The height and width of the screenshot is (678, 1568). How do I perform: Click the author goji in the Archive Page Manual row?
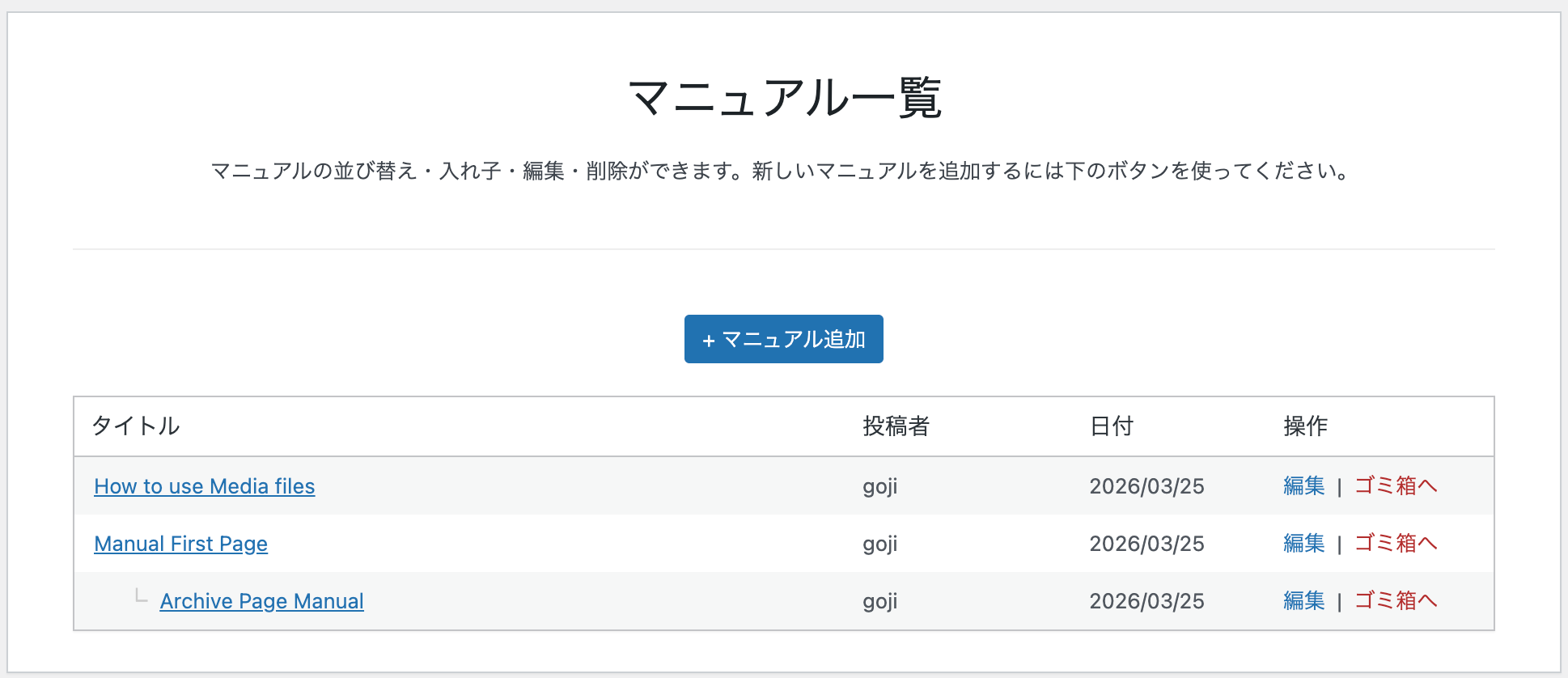coord(879,602)
